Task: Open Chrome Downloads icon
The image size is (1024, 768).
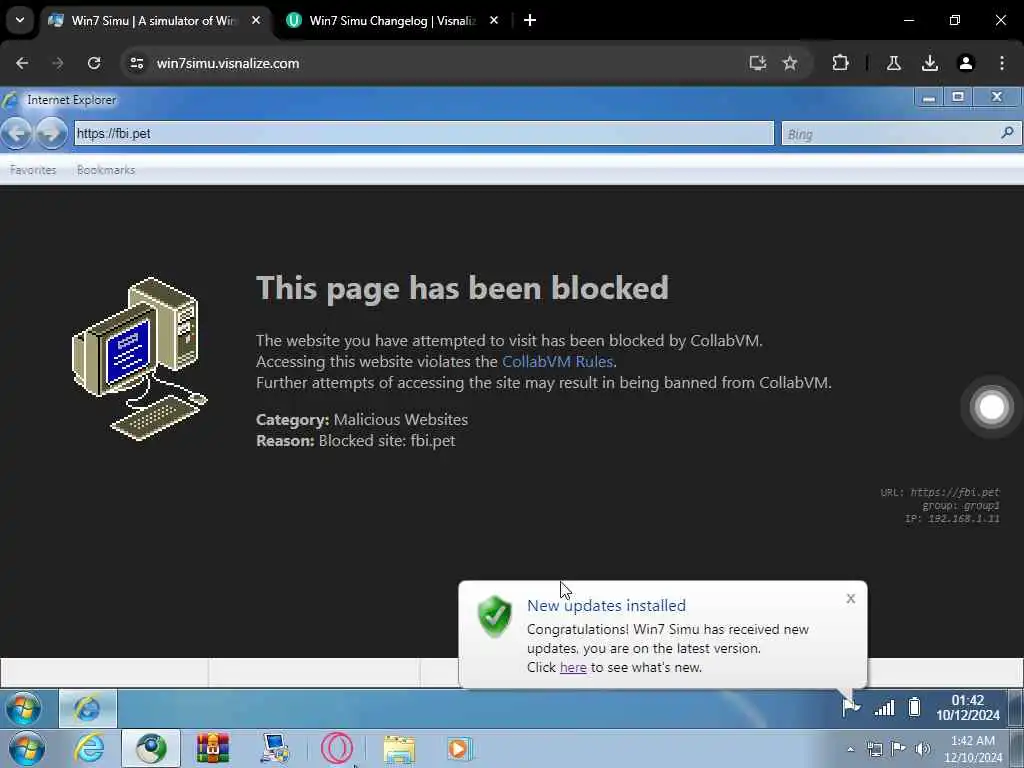Action: tap(929, 63)
